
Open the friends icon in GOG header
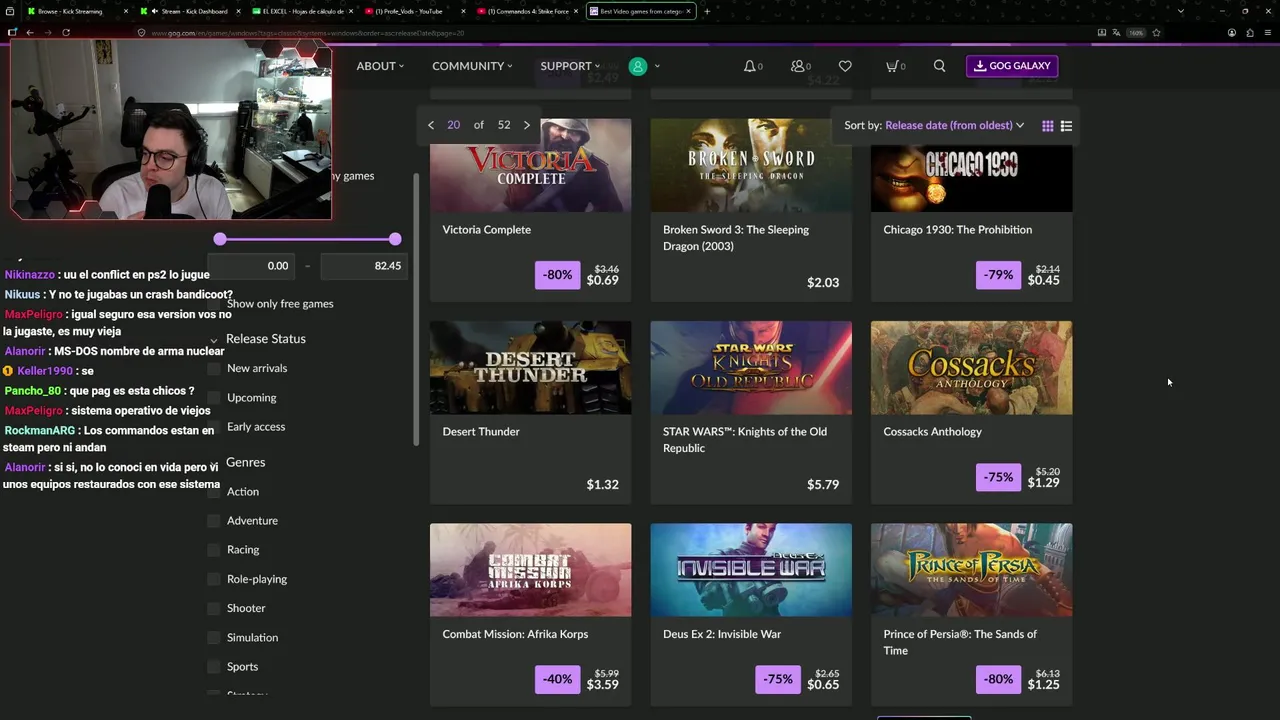(800, 66)
